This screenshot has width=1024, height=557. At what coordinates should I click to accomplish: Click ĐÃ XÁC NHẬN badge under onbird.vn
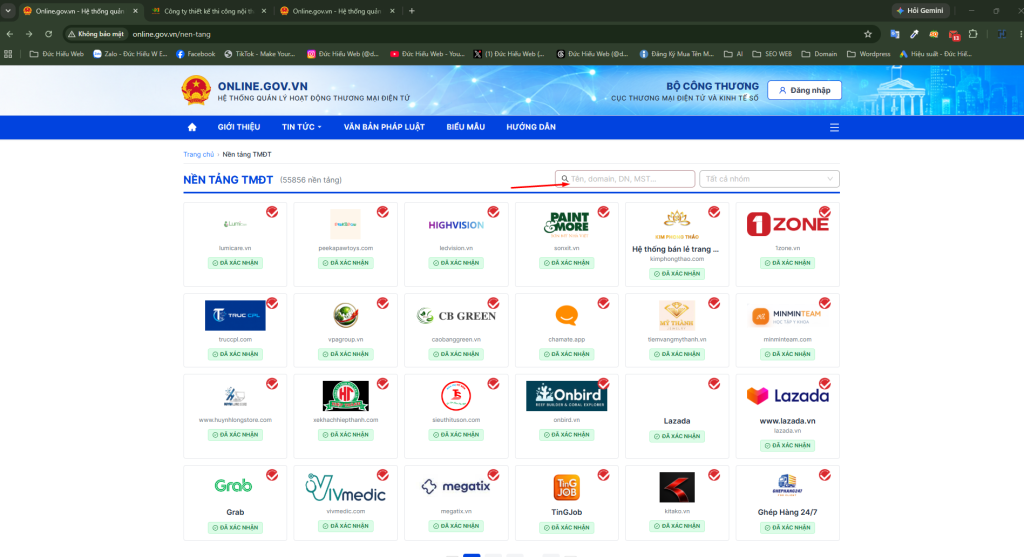(567, 434)
